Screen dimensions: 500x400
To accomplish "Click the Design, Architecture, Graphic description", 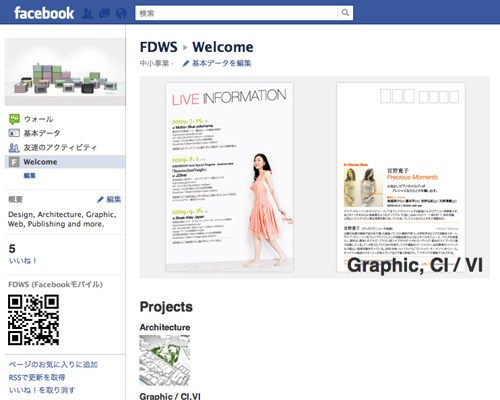I will point(62,219).
